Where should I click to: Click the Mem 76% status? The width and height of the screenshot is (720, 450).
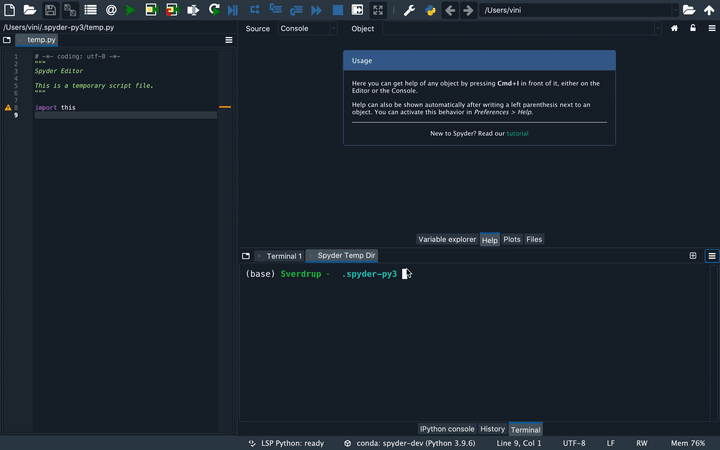tap(688, 443)
